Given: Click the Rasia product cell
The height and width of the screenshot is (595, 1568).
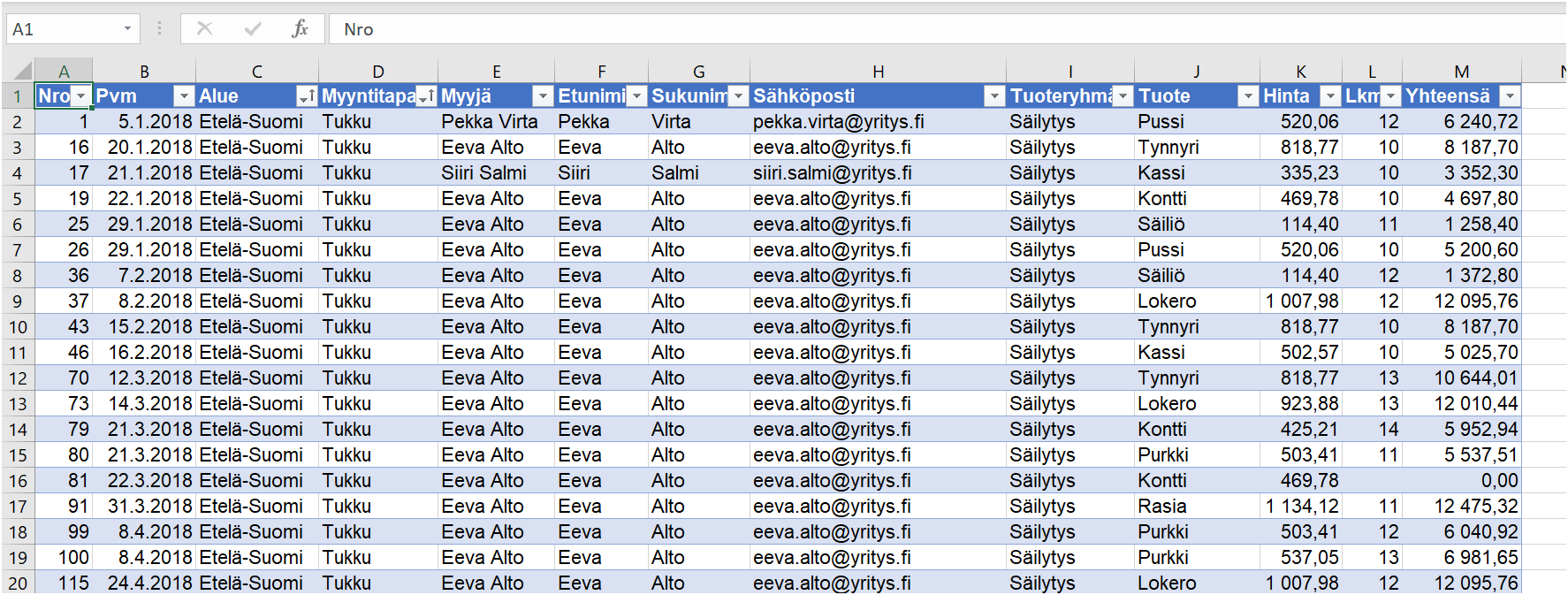Looking at the screenshot, I should point(1197,507).
